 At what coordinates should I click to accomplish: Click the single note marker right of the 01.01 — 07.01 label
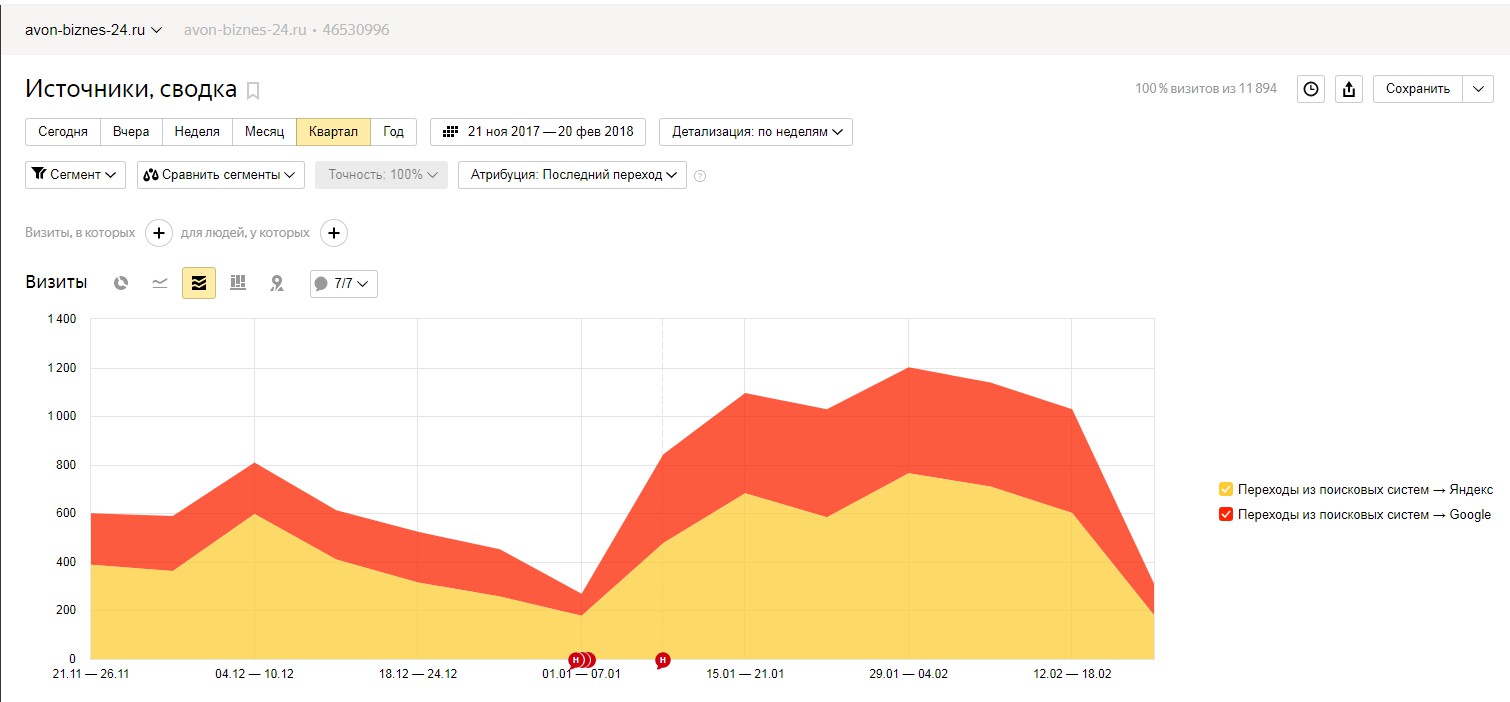point(662,660)
